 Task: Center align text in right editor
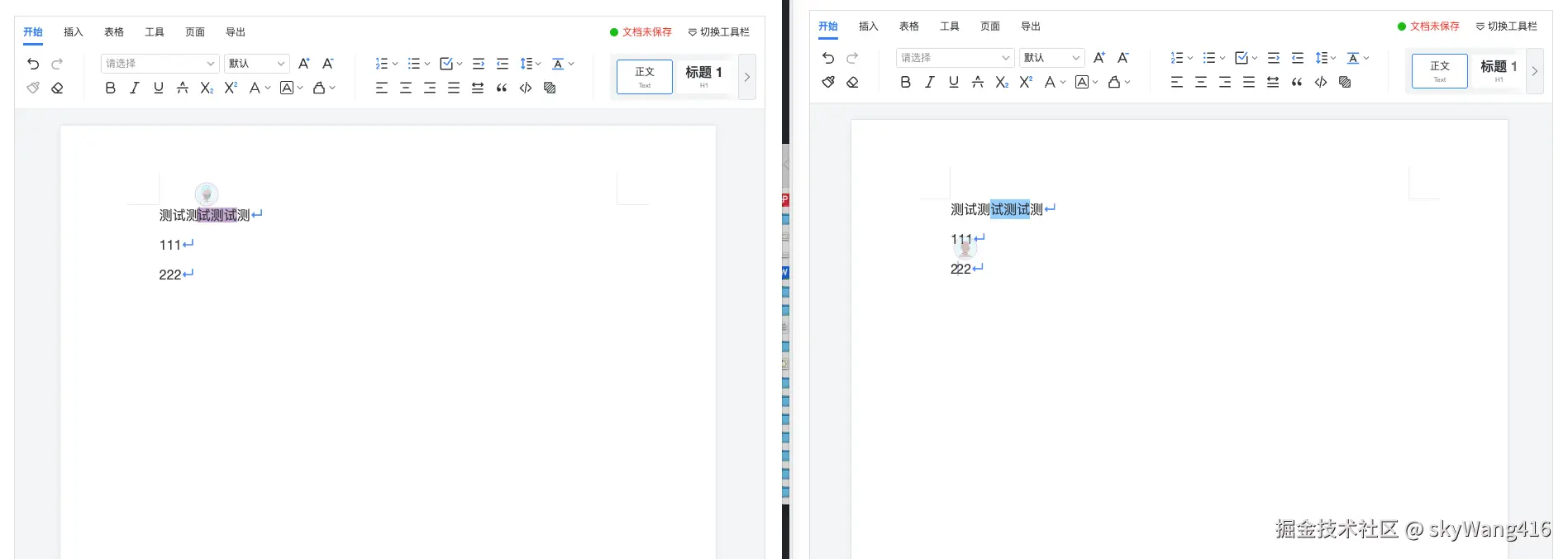[x=1201, y=82]
